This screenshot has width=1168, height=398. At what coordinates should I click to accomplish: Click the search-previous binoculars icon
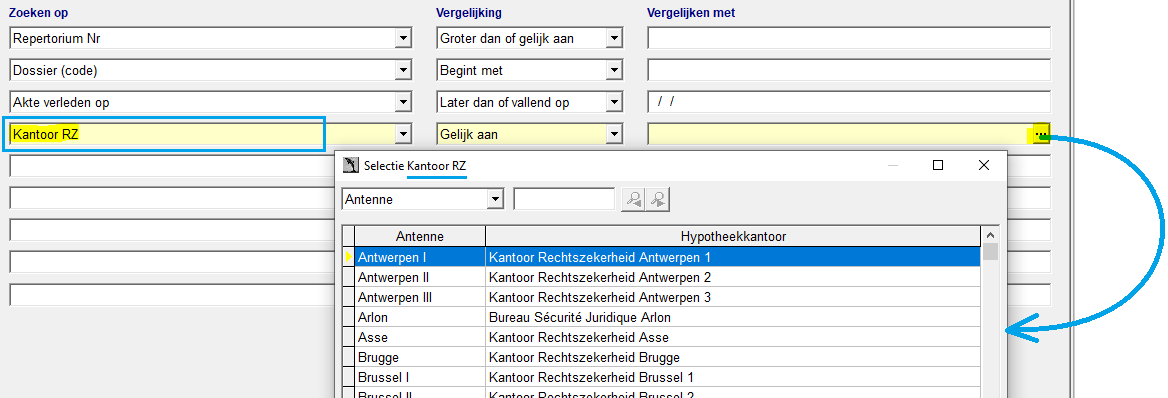click(633, 199)
